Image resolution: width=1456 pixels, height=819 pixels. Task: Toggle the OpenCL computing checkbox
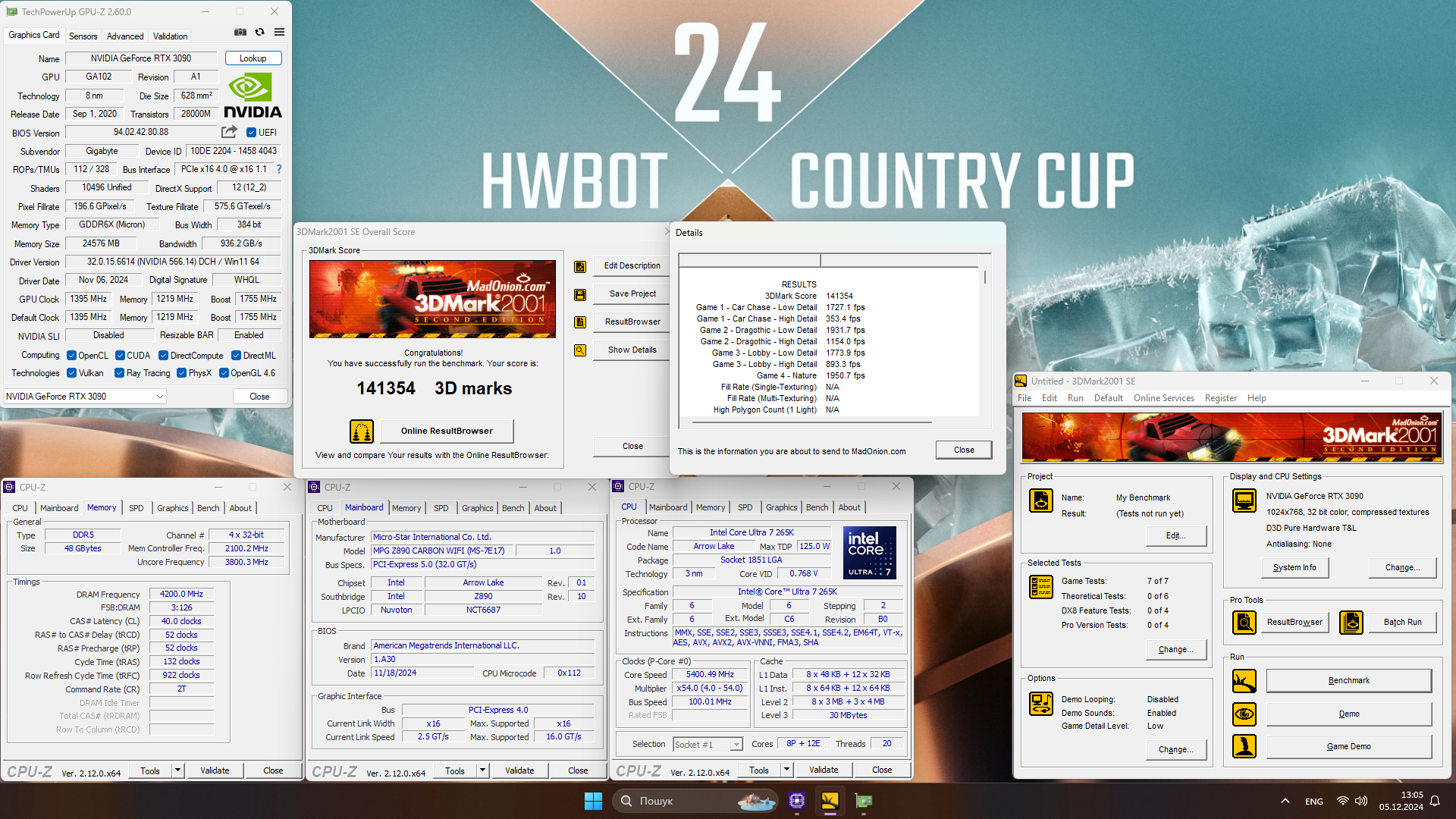[71, 355]
